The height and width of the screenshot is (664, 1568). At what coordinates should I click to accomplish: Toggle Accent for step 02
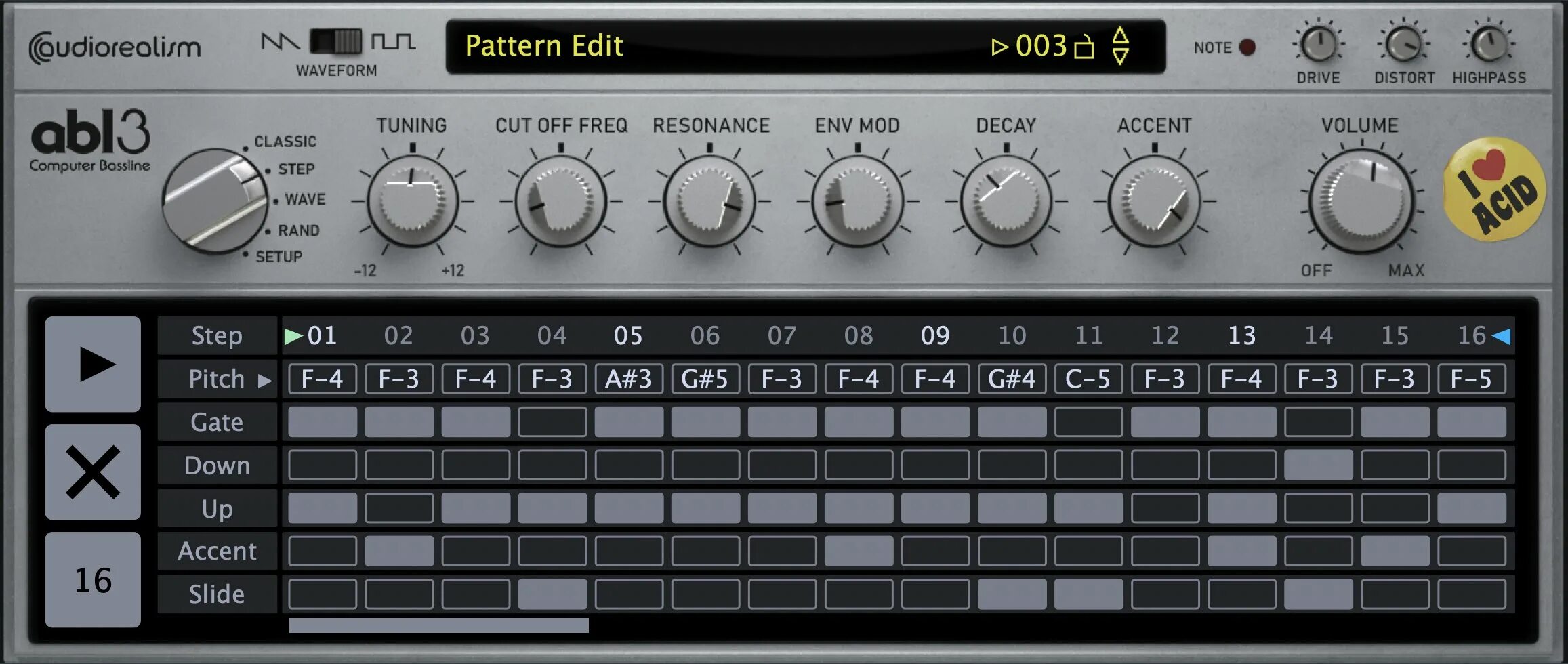pos(399,552)
